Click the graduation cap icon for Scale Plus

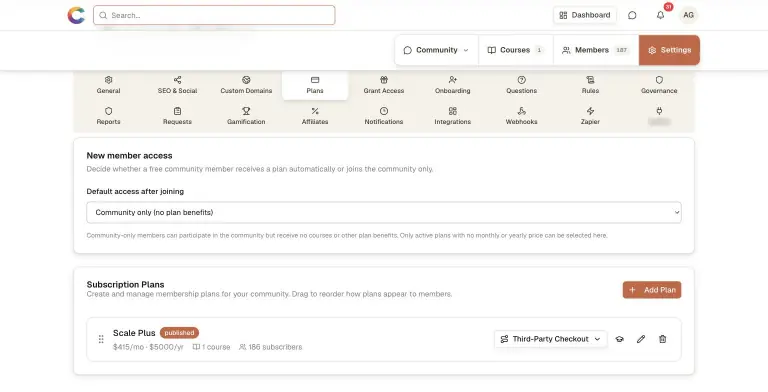(x=620, y=339)
